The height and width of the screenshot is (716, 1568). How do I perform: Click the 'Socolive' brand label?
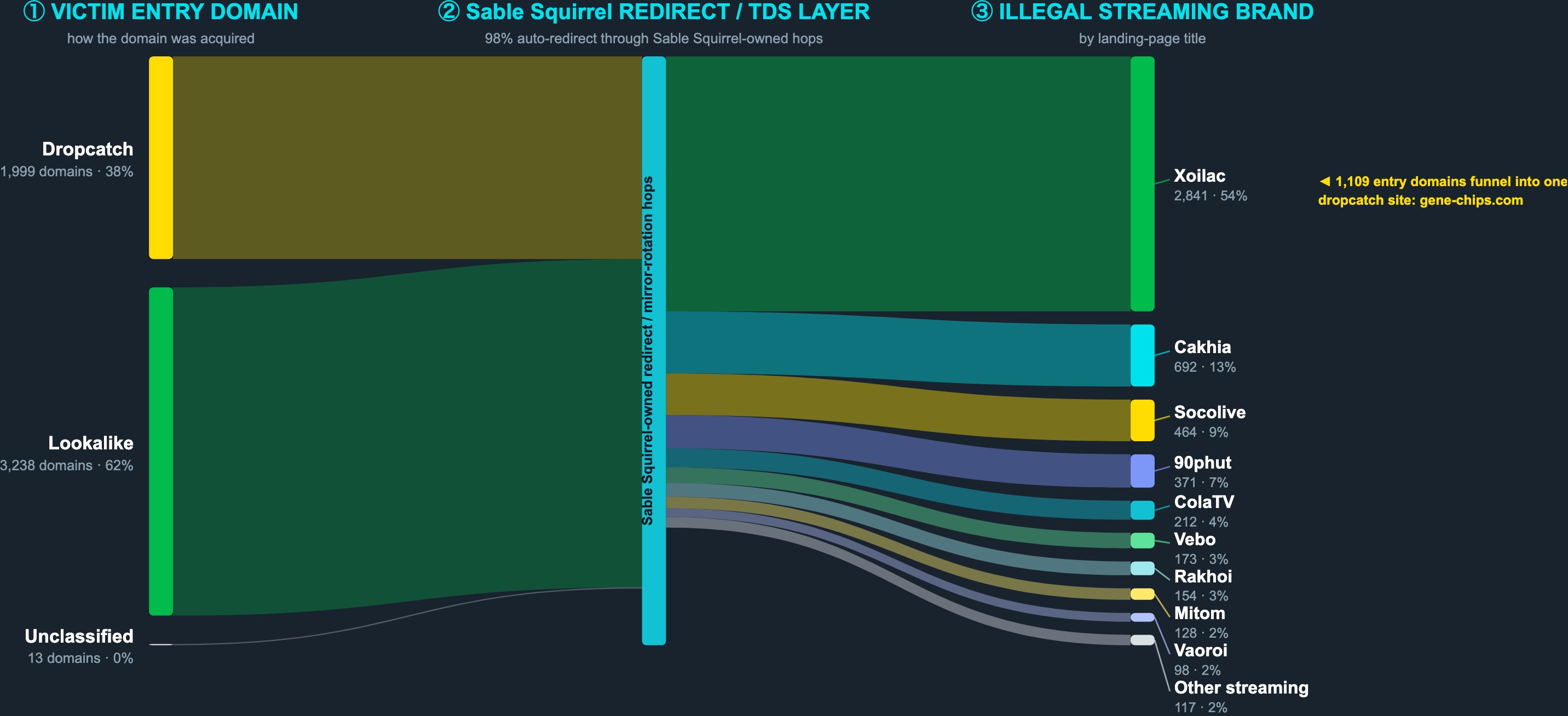(1209, 412)
